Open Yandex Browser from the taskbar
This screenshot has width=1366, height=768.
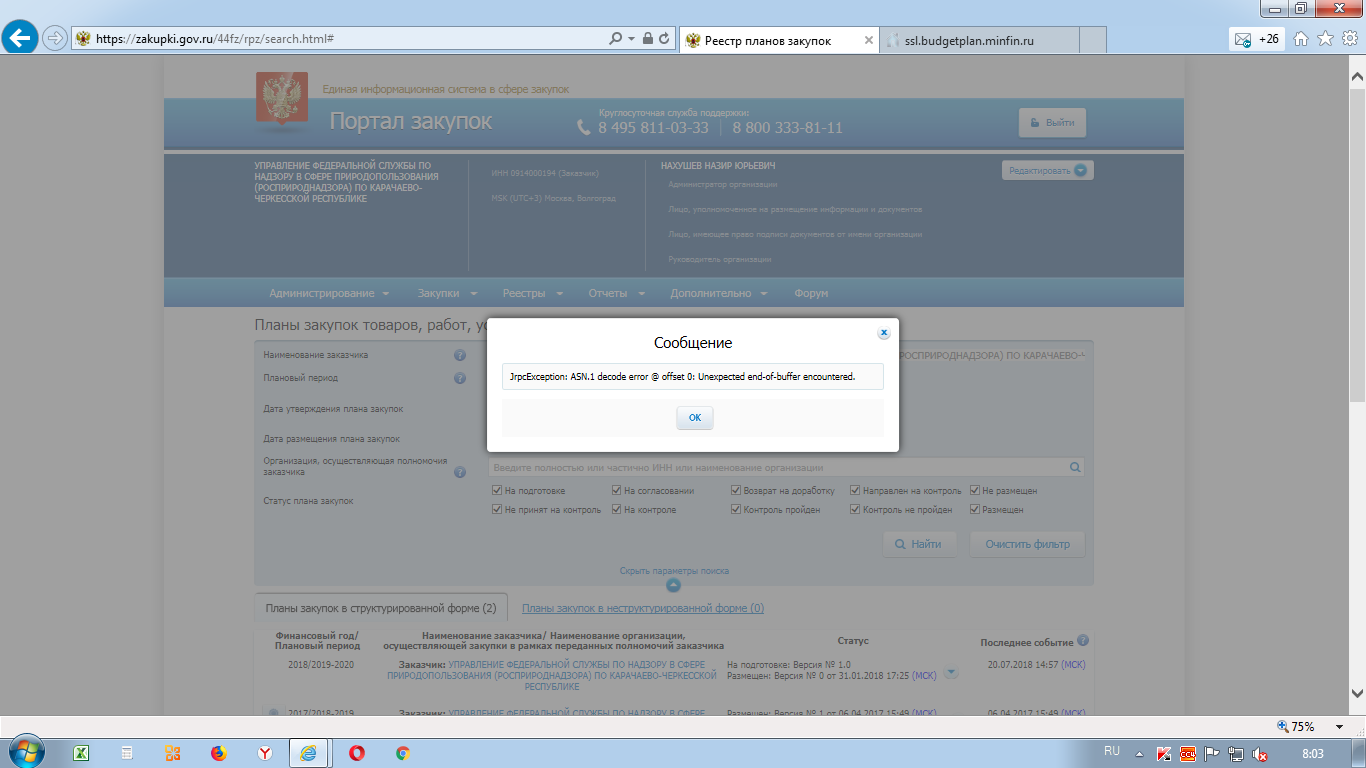(264, 753)
